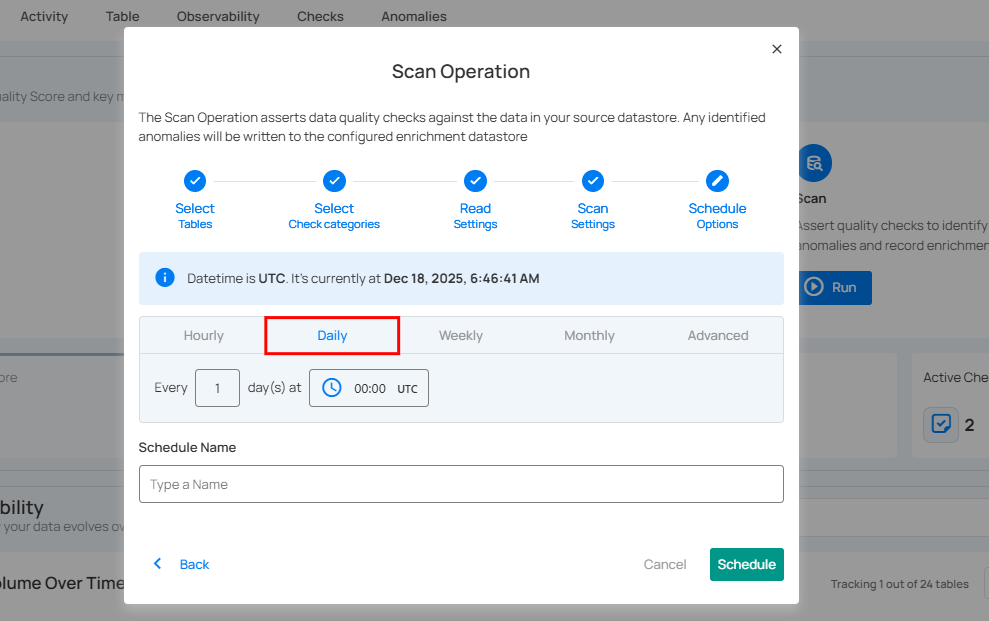This screenshot has width=989, height=621.
Task: Click the Active Checks checkmark icon
Action: point(941,424)
